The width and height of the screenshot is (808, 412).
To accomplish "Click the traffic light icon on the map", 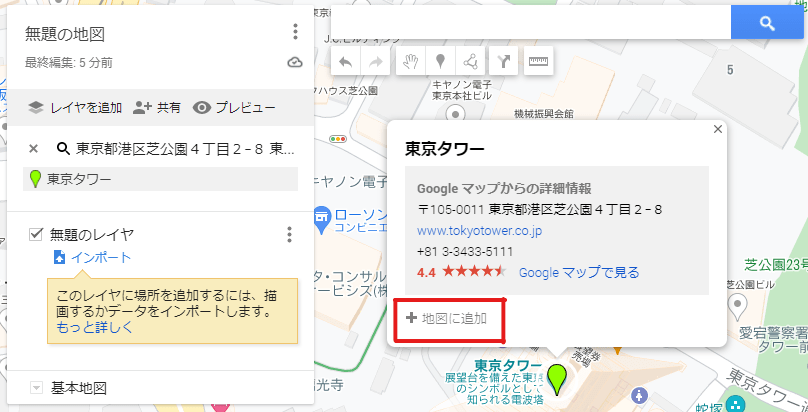I will click(x=338, y=139).
